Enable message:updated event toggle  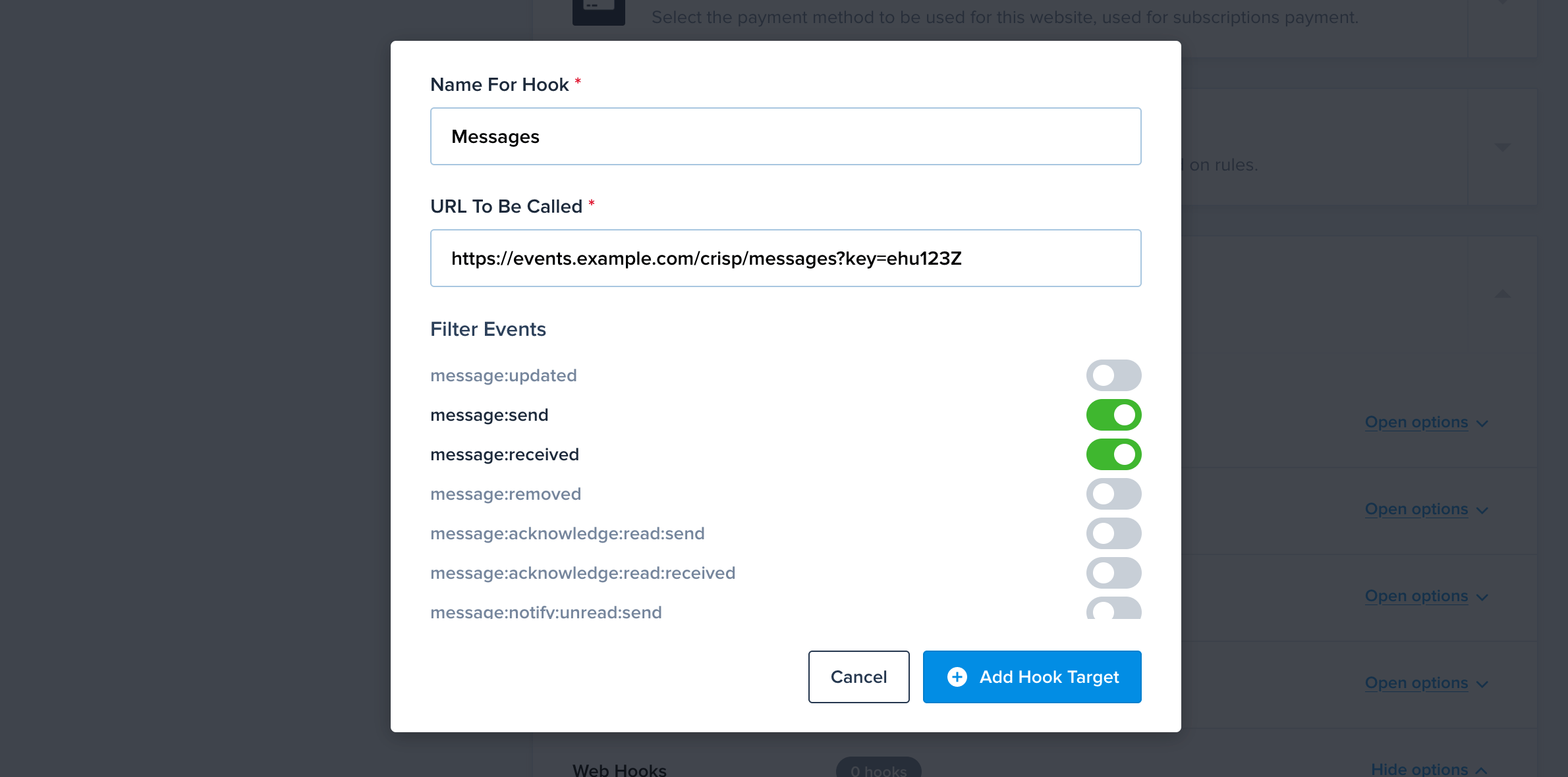[1113, 375]
